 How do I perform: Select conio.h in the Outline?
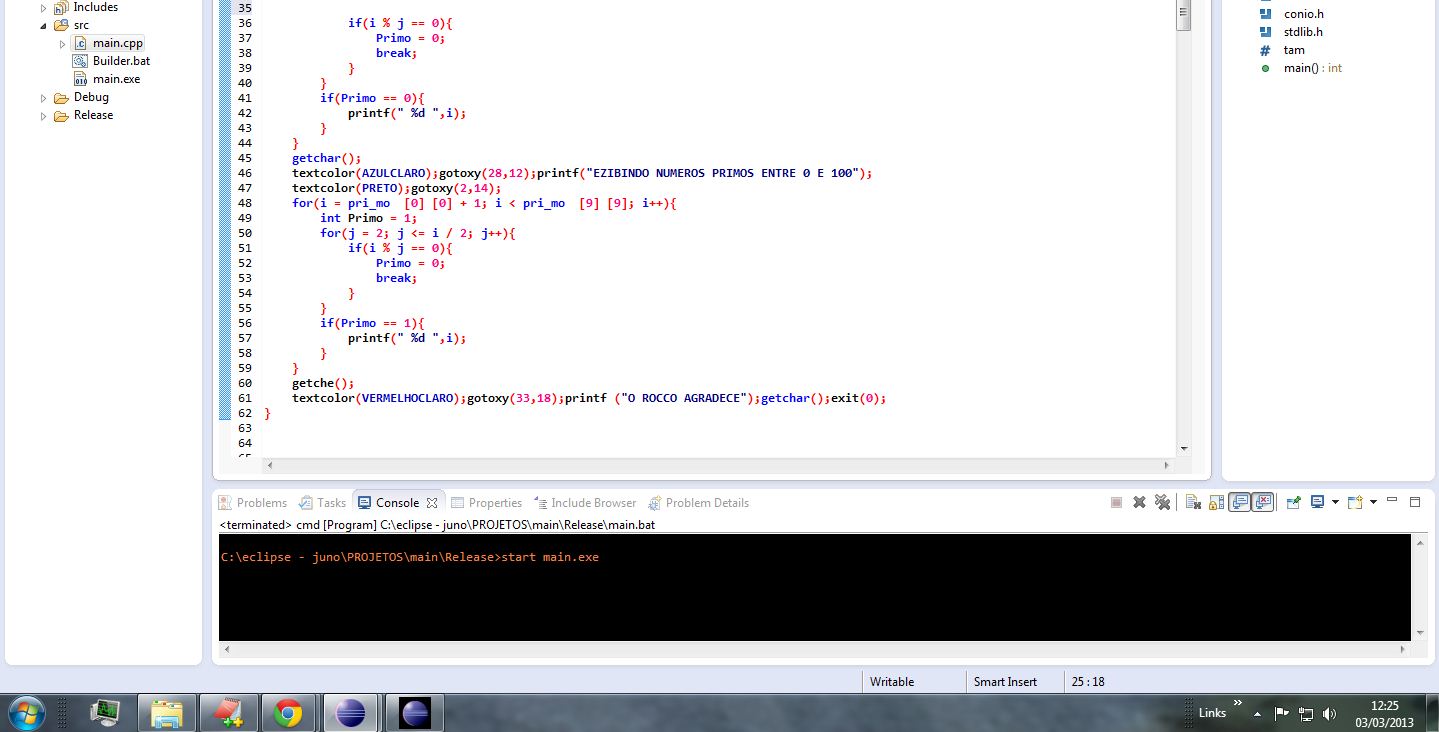coord(1303,14)
